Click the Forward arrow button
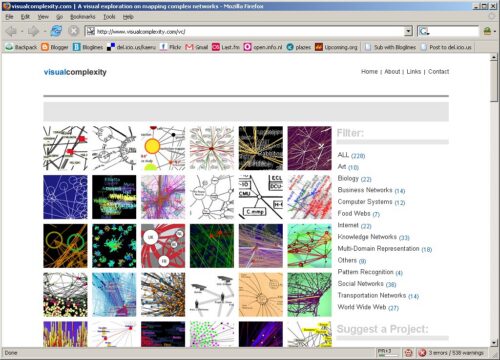Viewport: 500px width, 360px height. click(x=33, y=31)
